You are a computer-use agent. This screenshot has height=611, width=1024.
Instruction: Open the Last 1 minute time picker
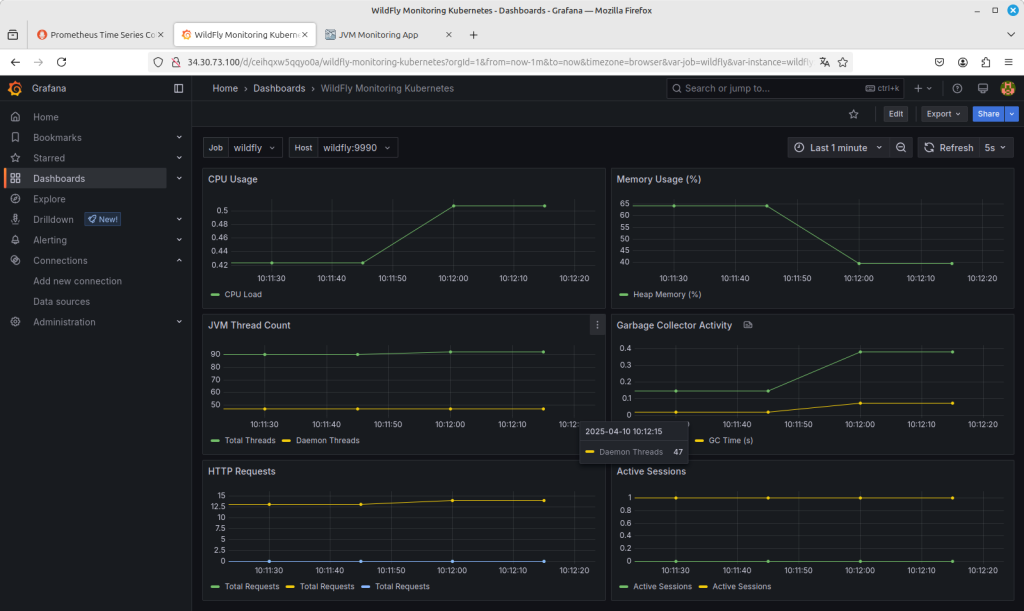[838, 148]
